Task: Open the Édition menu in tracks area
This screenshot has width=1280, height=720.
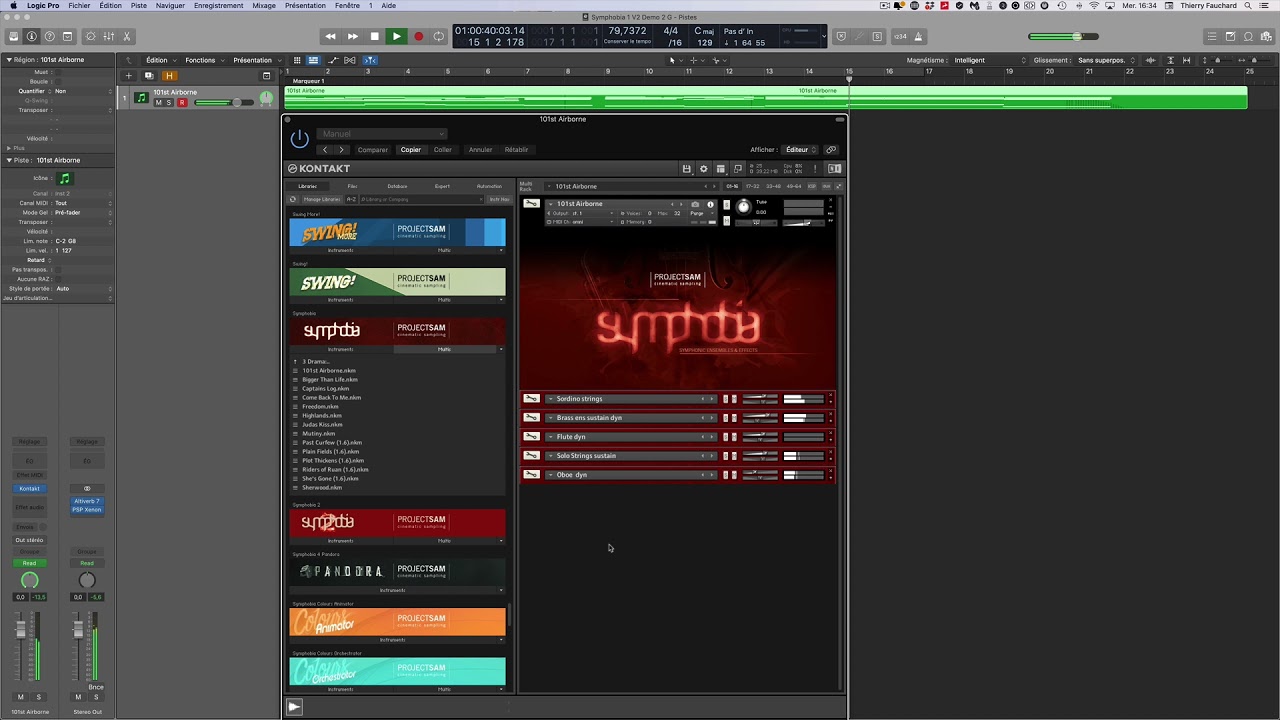Action: pos(160,60)
